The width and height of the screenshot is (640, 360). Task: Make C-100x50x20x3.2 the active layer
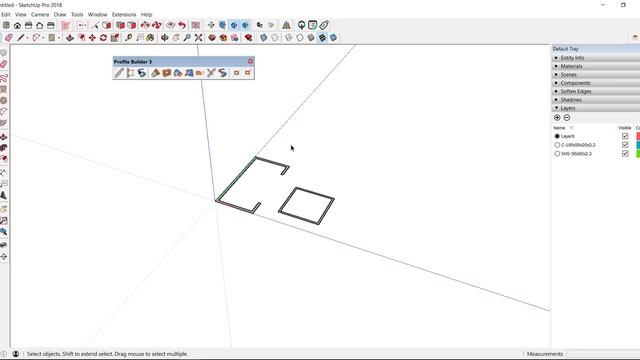[557, 145]
